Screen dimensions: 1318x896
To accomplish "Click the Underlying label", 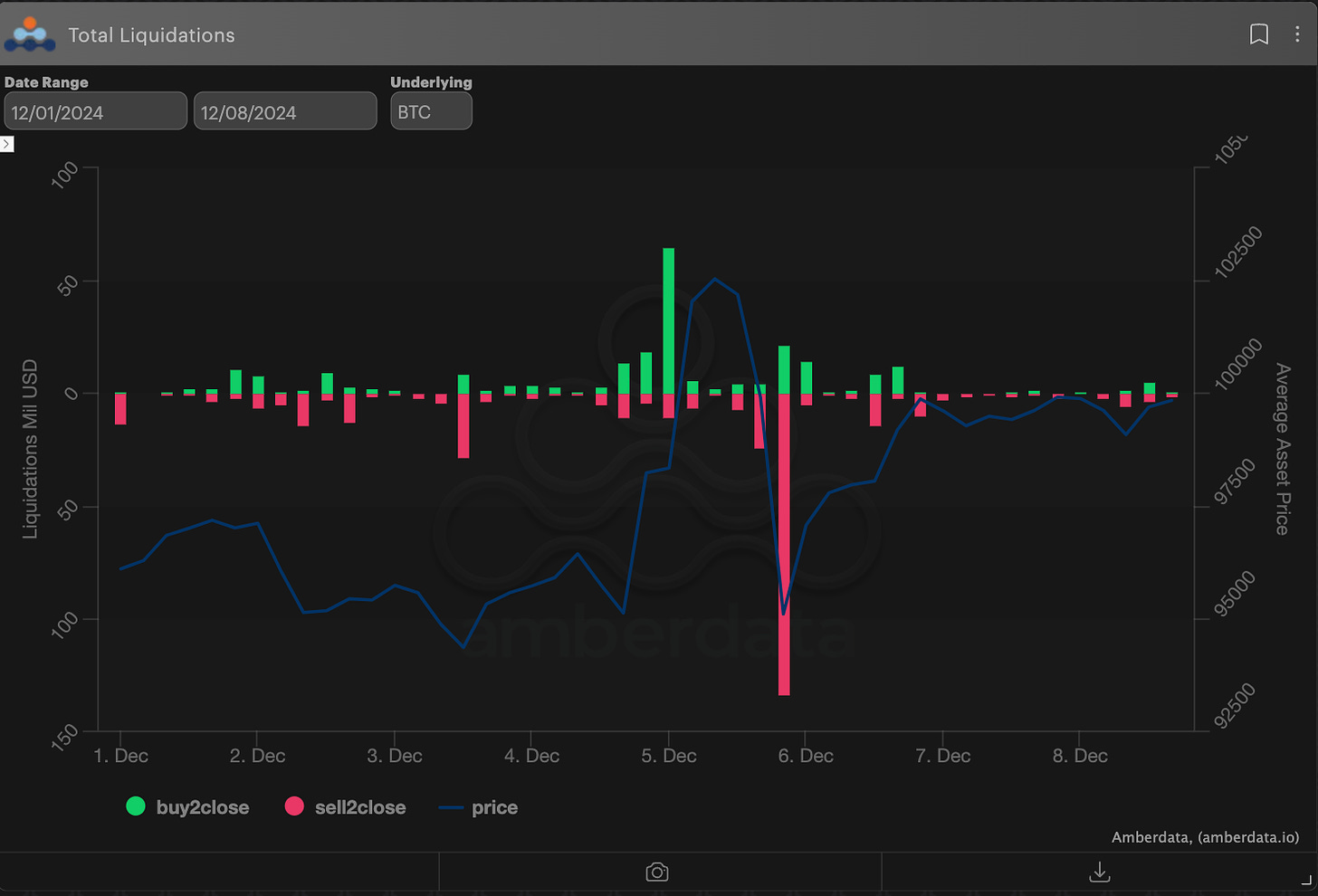I will (431, 82).
